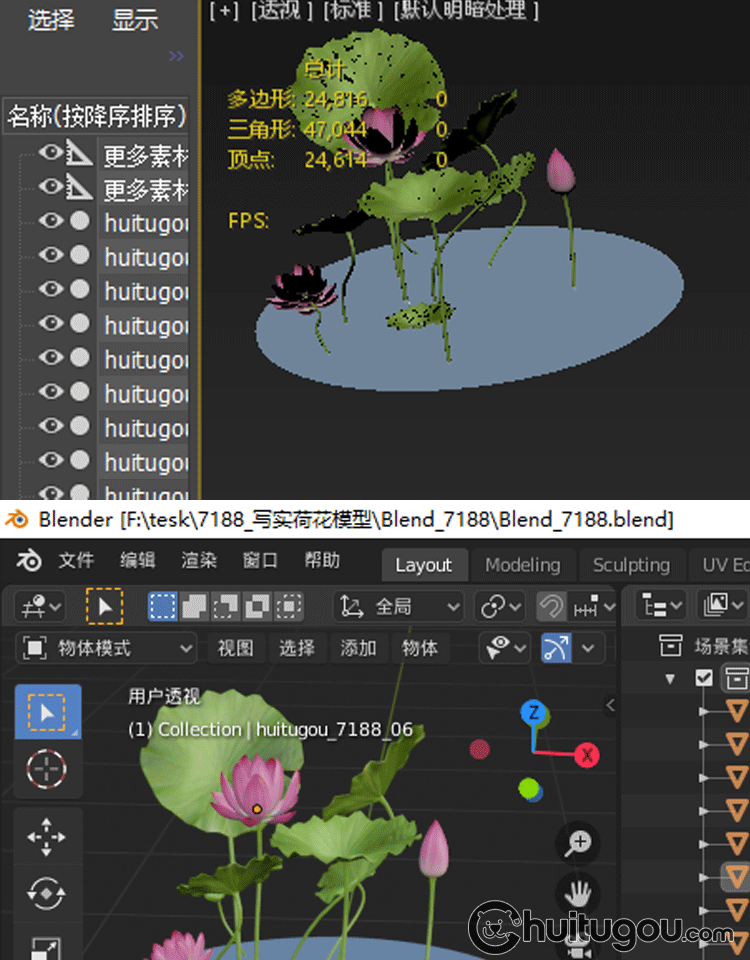Image resolution: width=750 pixels, height=960 pixels.
Task: Expand the >> chevron in scene explorer
Action: click(x=176, y=56)
